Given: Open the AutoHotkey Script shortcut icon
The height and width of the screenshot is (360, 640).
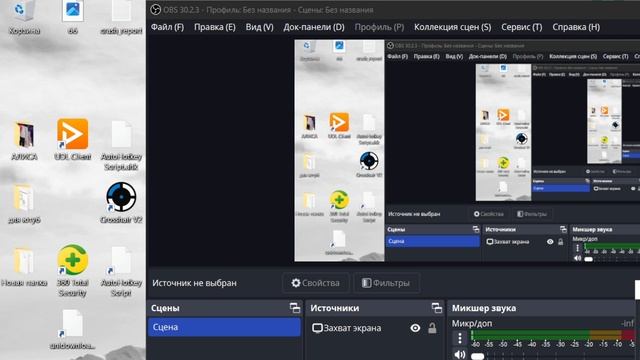Looking at the screenshot, I should click(x=121, y=271).
